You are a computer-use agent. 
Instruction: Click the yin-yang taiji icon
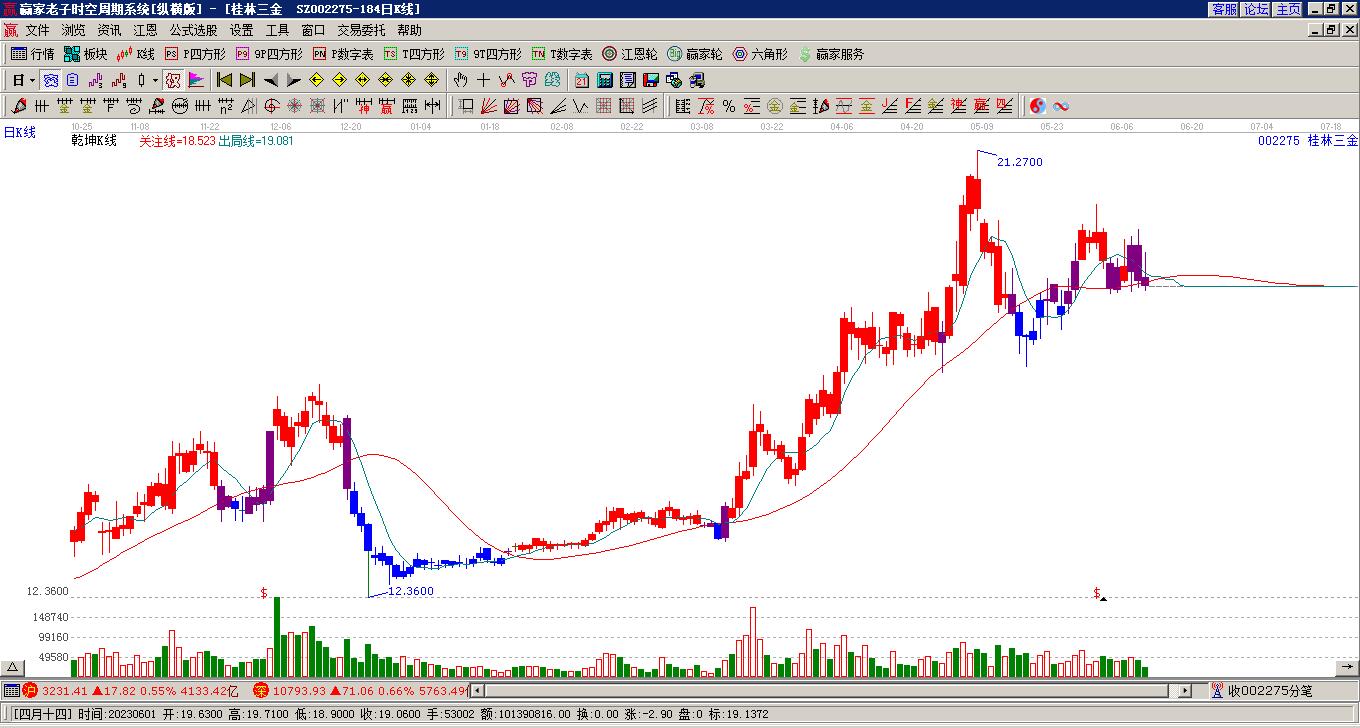1038,106
